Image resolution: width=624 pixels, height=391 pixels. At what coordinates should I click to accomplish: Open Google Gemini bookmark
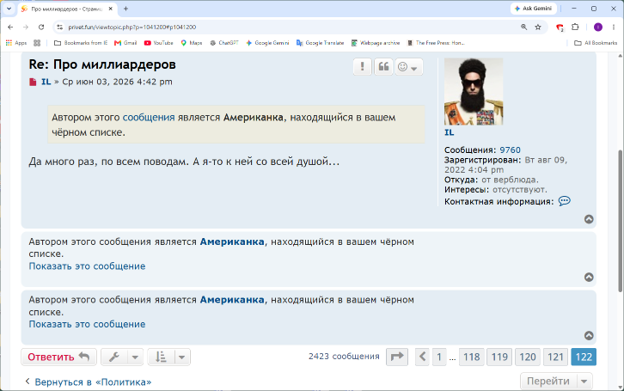(267, 43)
